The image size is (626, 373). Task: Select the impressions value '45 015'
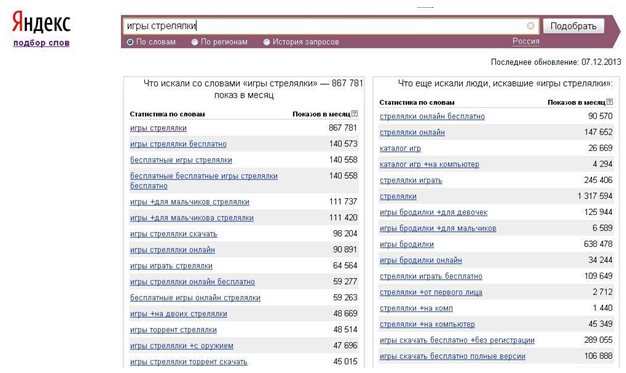pyautogui.click(x=345, y=361)
